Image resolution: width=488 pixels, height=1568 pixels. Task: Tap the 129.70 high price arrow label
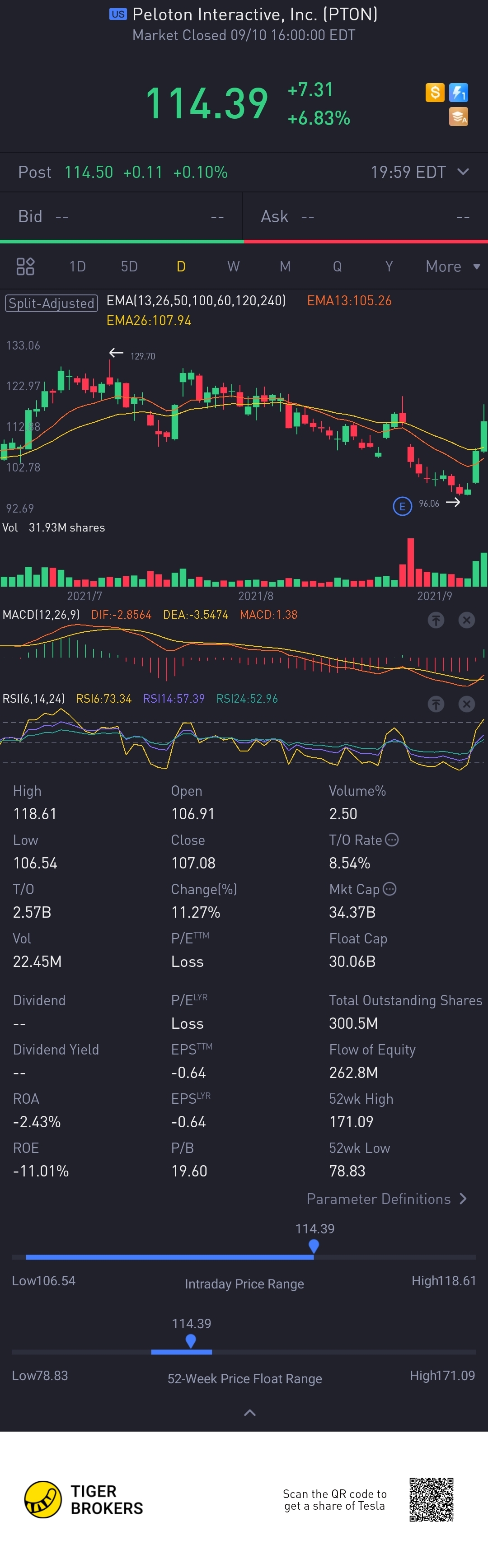(132, 355)
